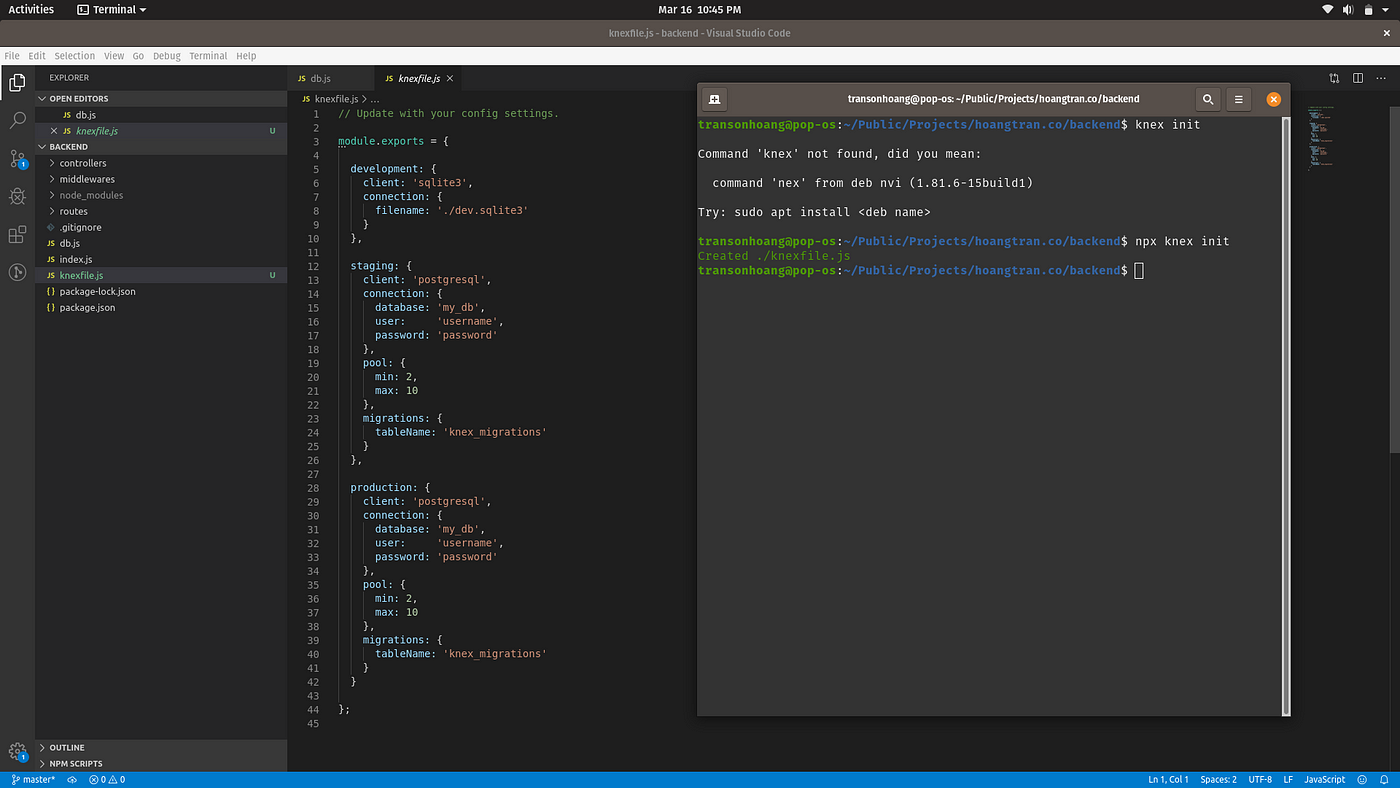
Task: Open the system volume indicator
Action: (1347, 9)
